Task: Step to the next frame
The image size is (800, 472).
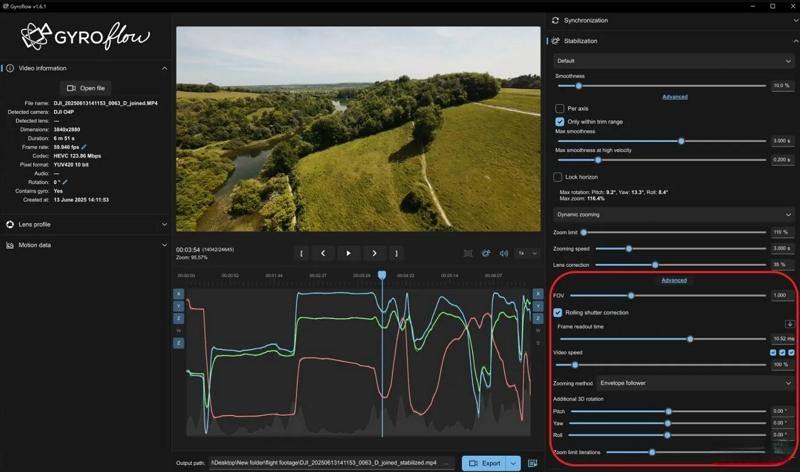Action: (374, 253)
